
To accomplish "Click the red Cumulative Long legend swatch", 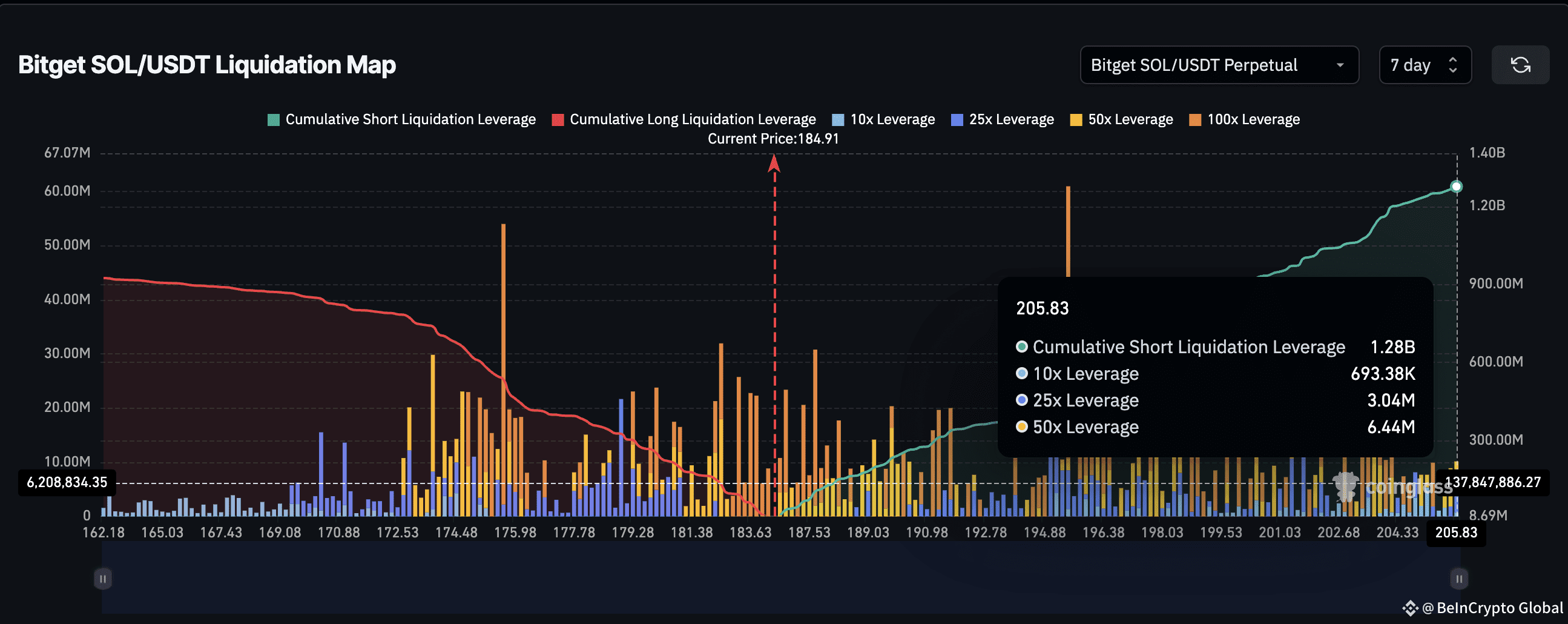I will pyautogui.click(x=558, y=120).
